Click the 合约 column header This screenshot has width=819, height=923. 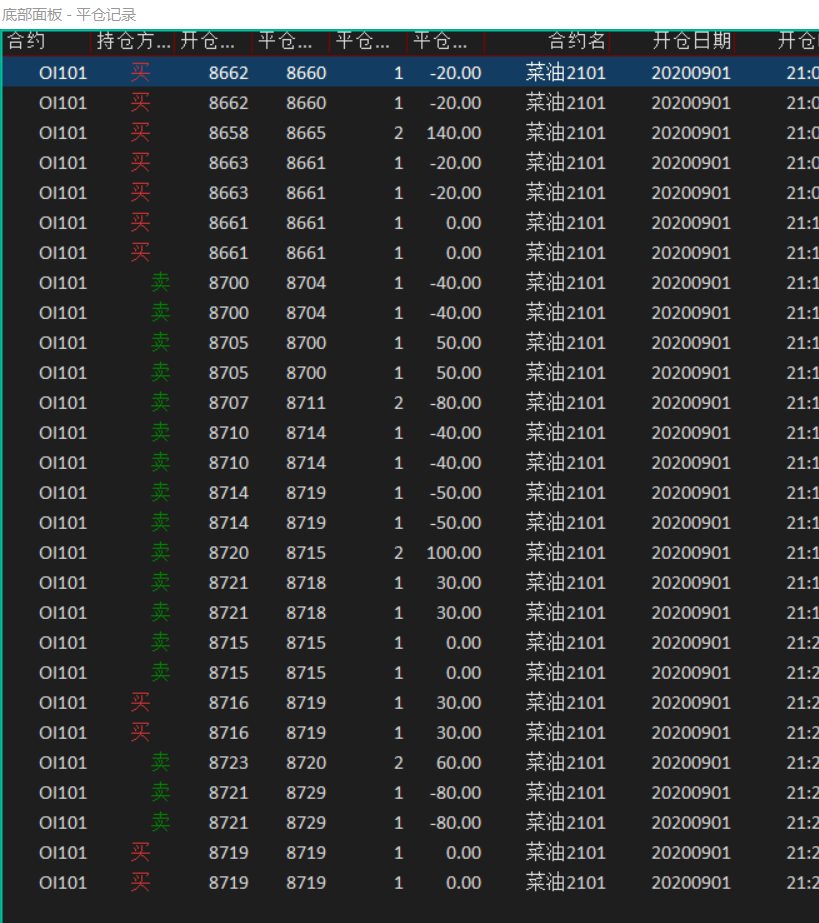26,41
